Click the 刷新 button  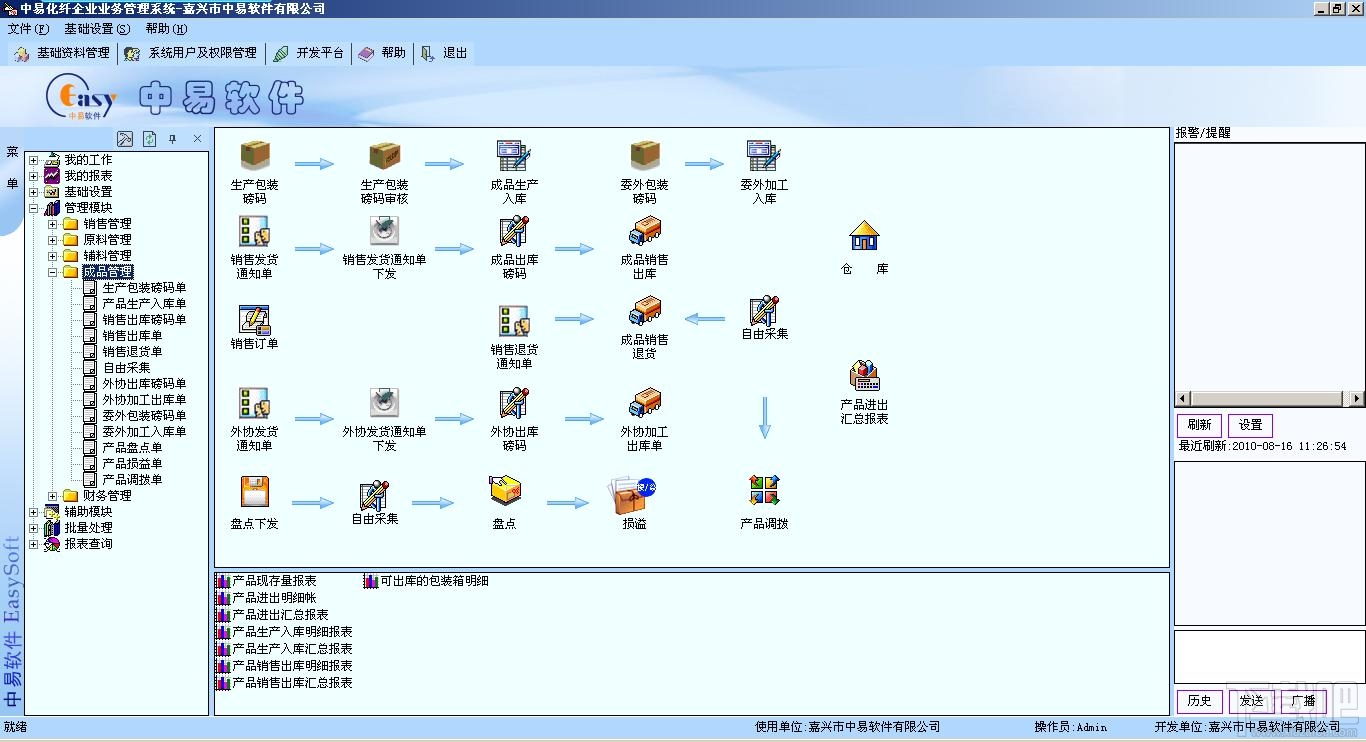click(1199, 425)
